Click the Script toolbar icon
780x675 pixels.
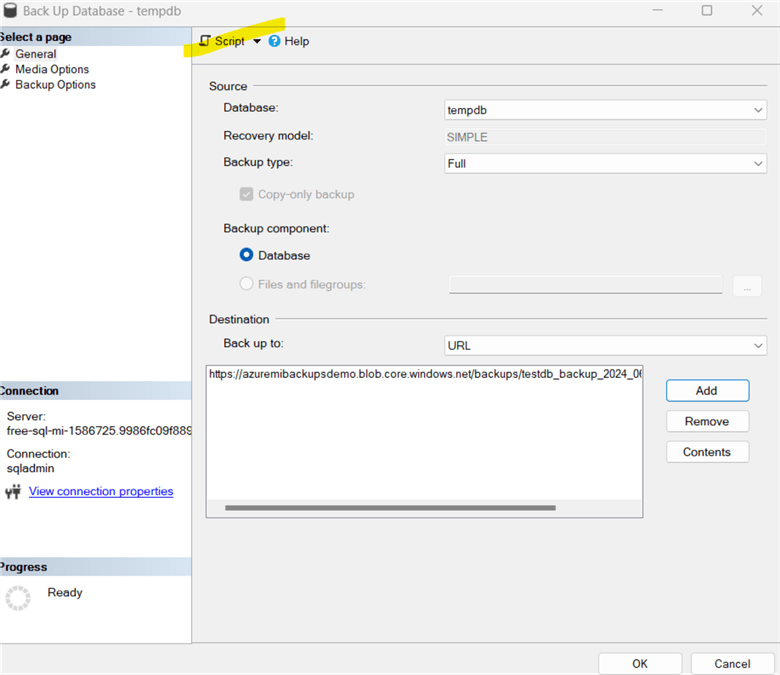coord(205,41)
